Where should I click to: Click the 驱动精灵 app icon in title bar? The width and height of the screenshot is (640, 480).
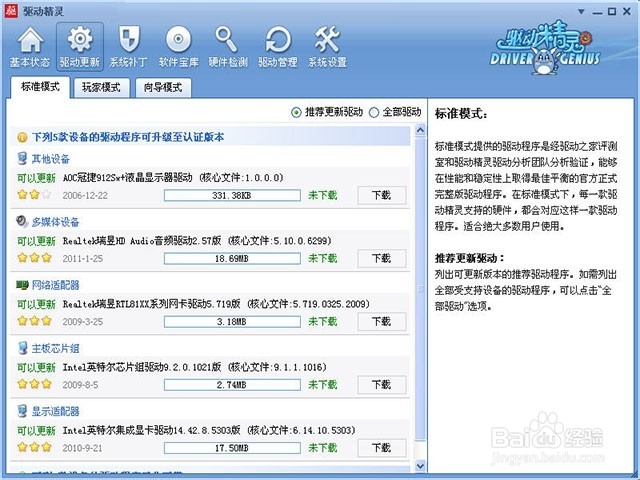(11, 11)
